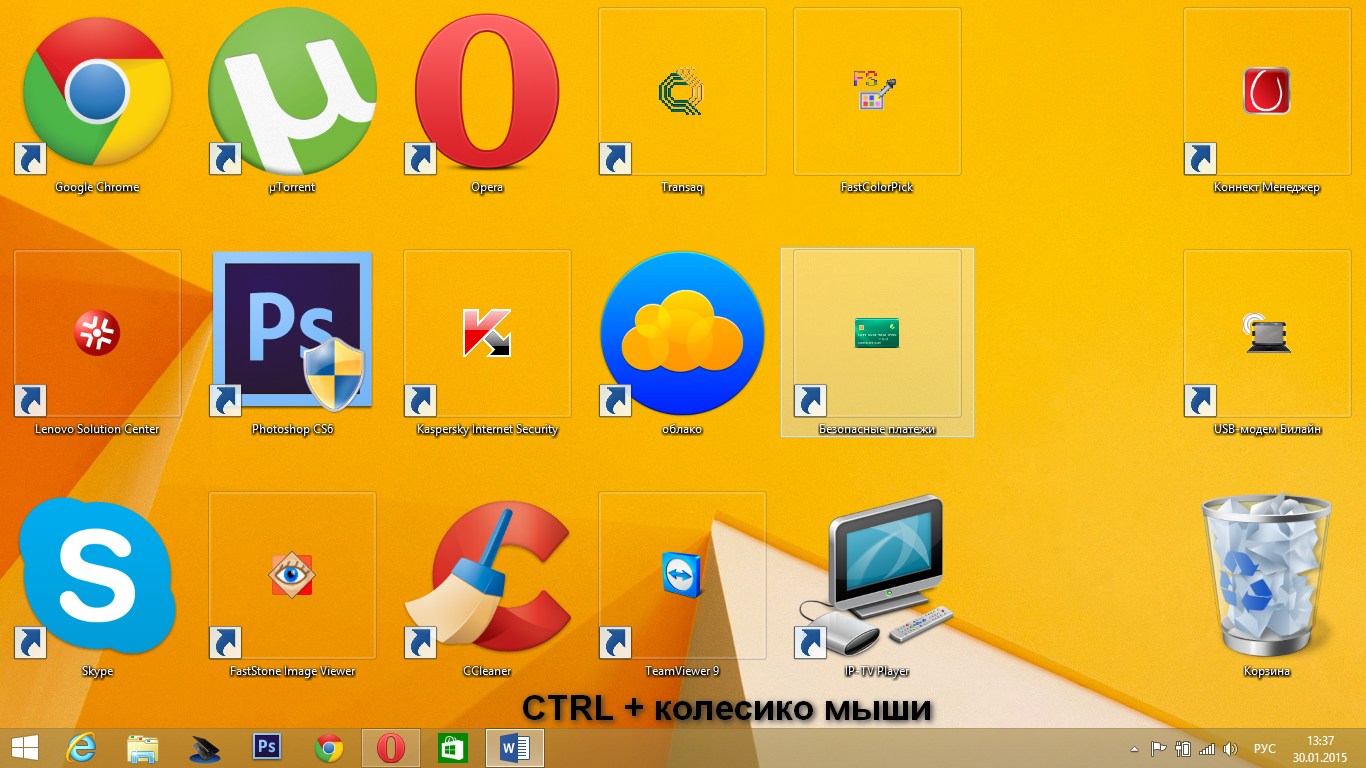The height and width of the screenshot is (768, 1366).
Task: Launch Internet Explorer from the taskbar
Action: click(81, 748)
